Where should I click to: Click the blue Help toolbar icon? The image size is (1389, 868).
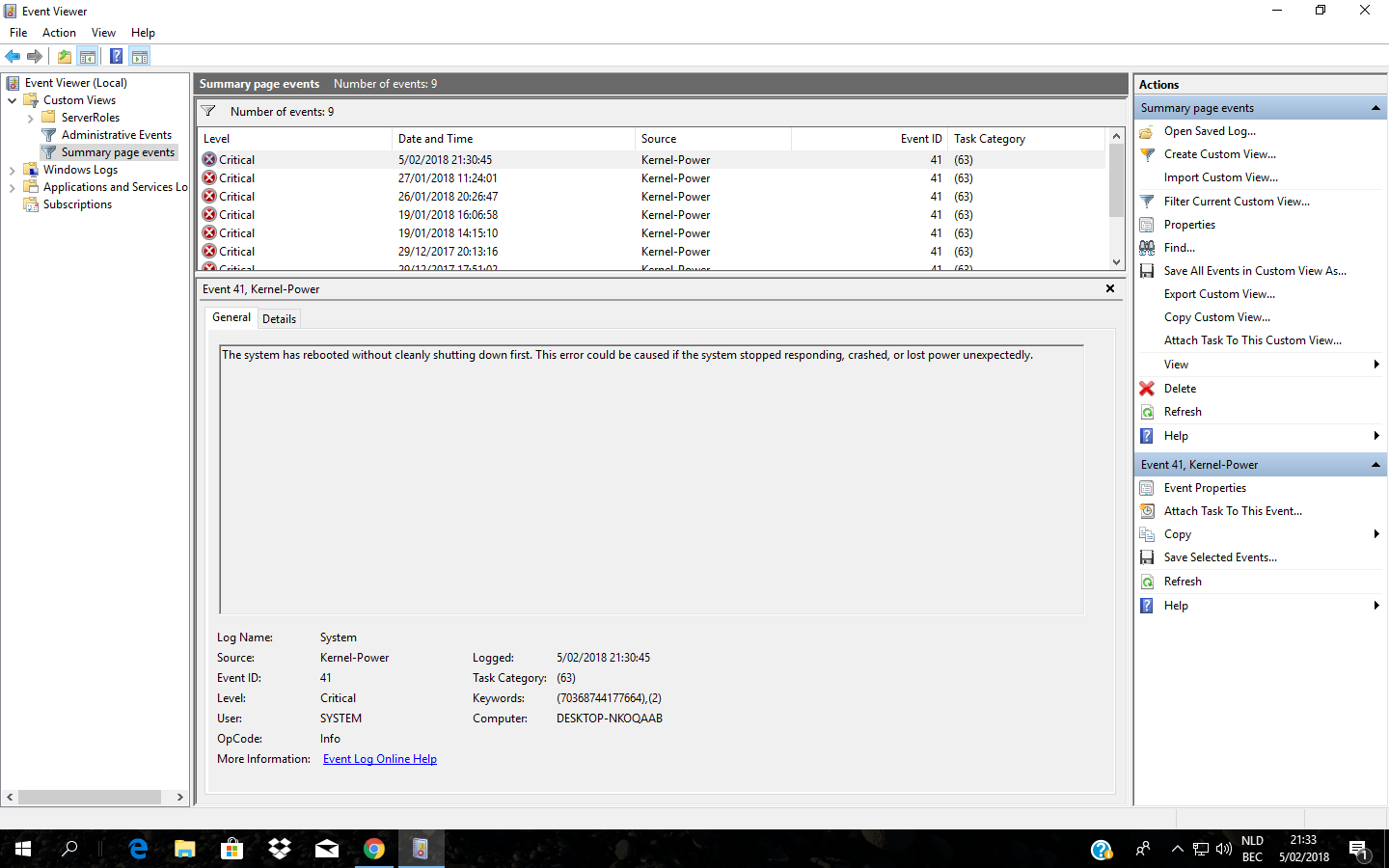116,57
